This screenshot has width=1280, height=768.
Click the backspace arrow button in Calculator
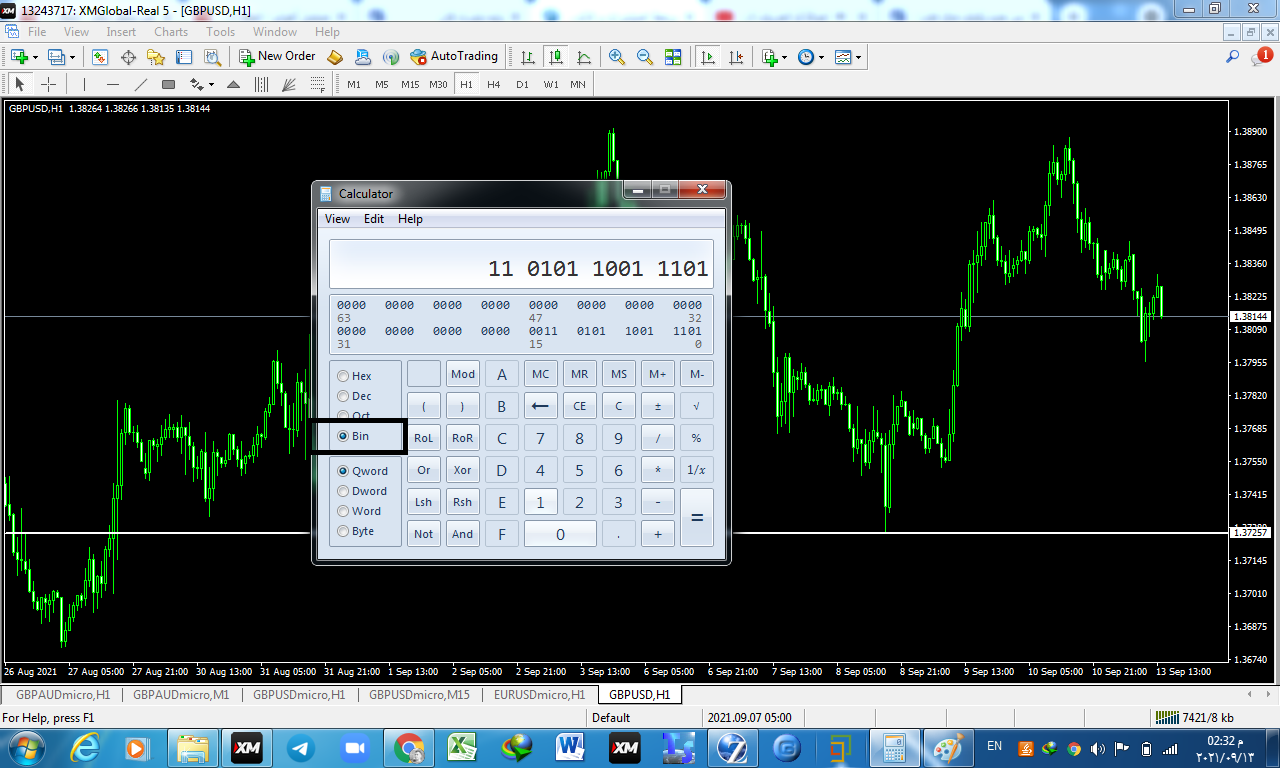coord(541,406)
